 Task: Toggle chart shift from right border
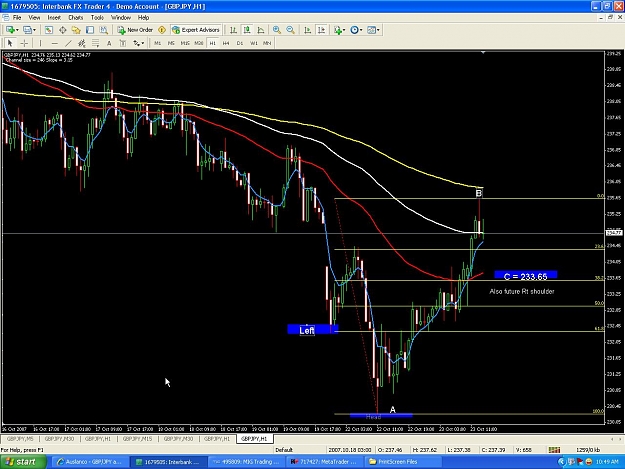pyautogui.click(x=321, y=30)
